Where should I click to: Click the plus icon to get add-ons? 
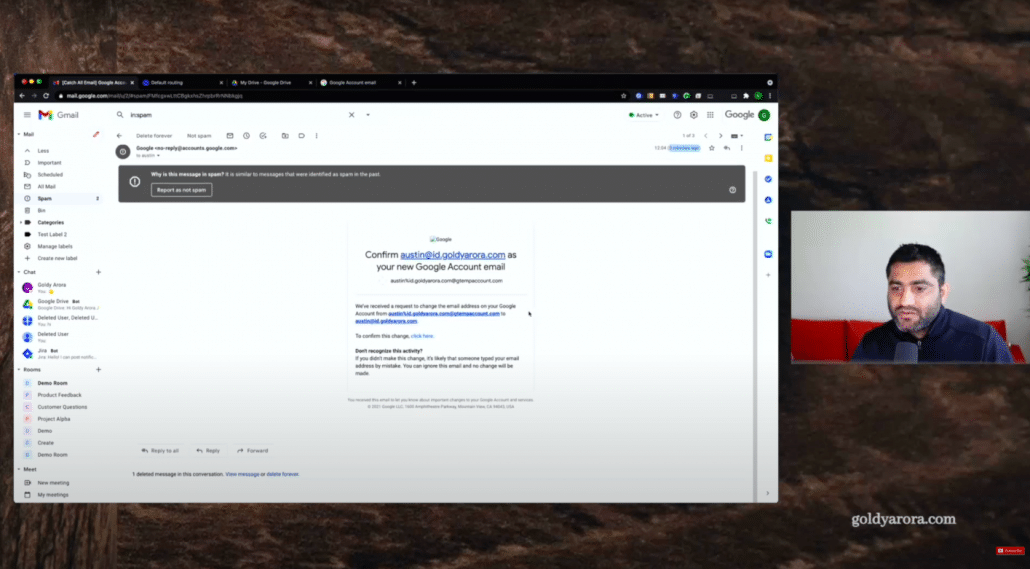(x=768, y=275)
